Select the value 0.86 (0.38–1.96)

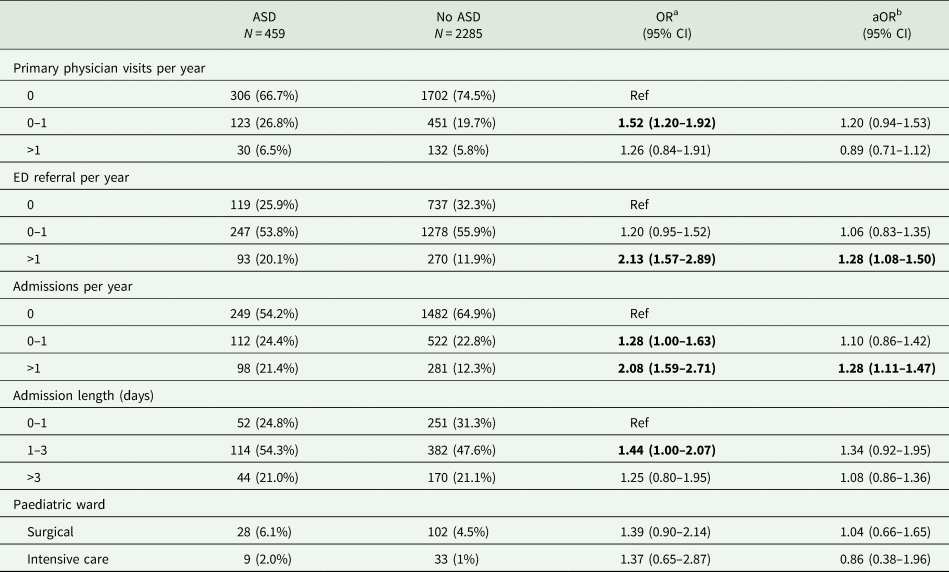point(897,562)
